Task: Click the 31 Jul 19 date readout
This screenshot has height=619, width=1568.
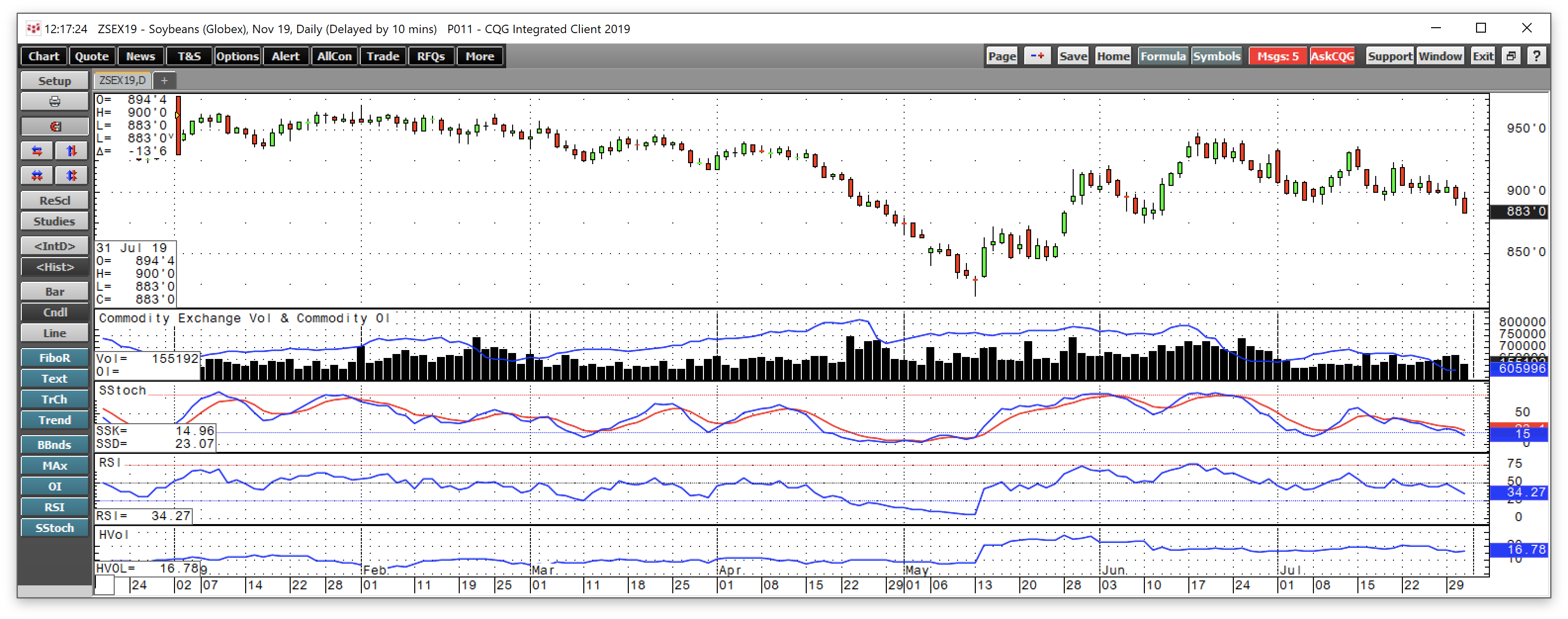Action: click(131, 248)
